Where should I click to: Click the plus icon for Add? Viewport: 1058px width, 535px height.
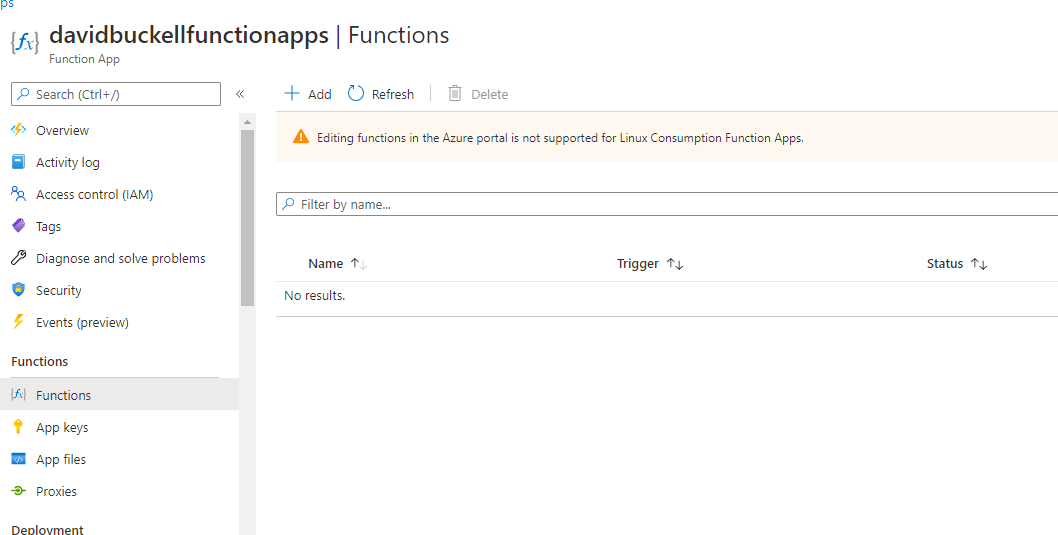[x=291, y=93]
